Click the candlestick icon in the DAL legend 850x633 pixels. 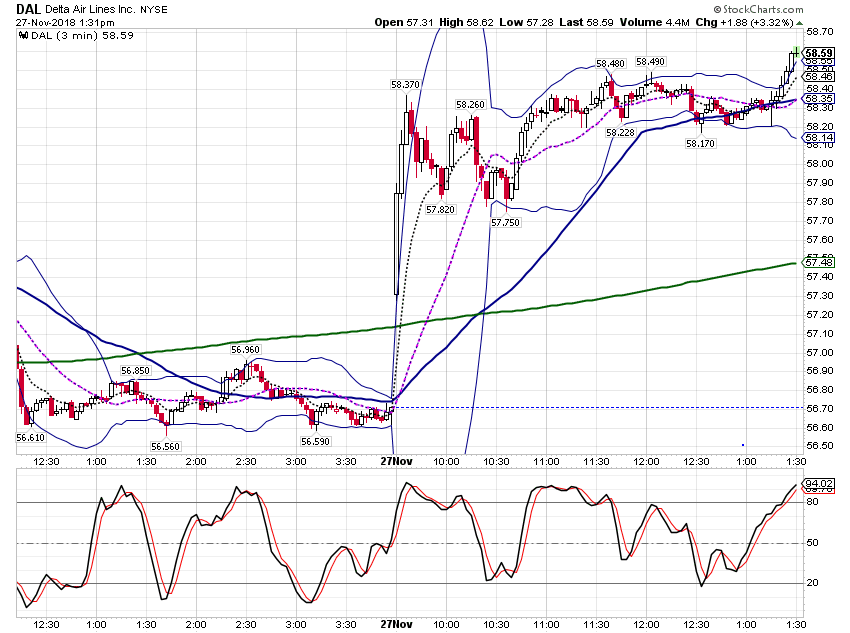24,35
